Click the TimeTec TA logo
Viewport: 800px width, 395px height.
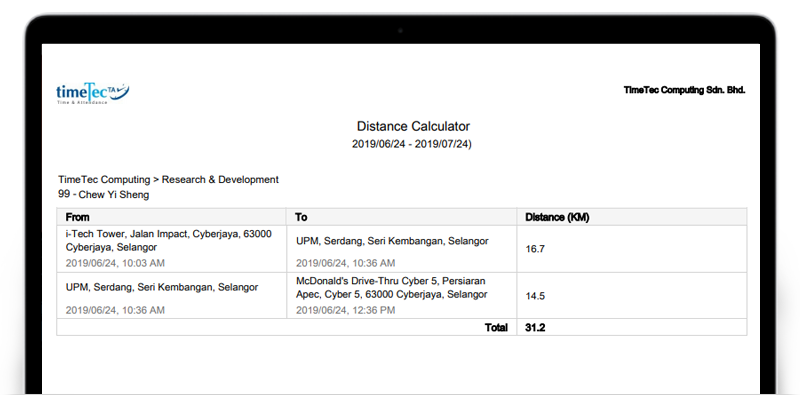(92, 93)
